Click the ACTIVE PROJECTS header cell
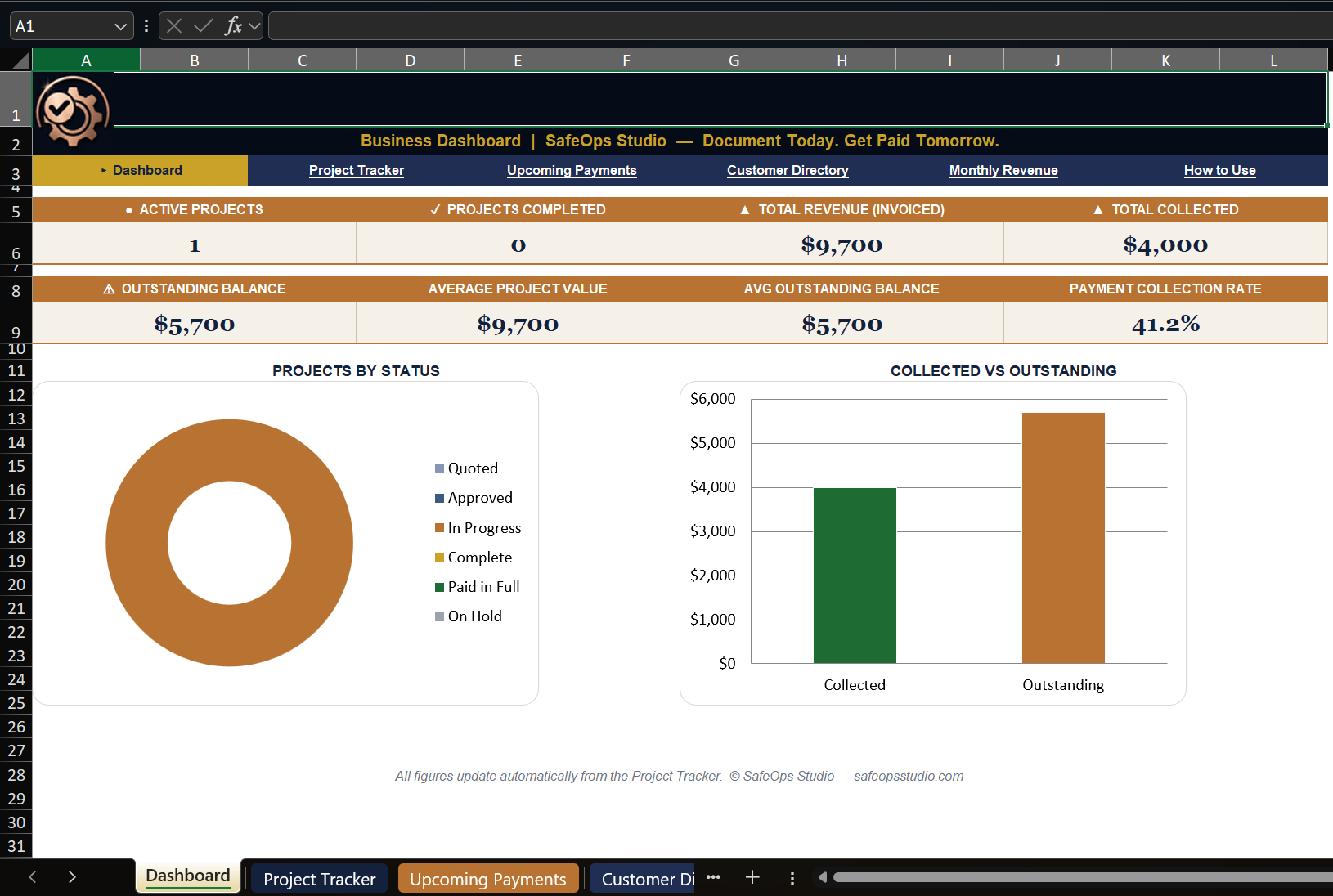1333x896 pixels. 194,209
